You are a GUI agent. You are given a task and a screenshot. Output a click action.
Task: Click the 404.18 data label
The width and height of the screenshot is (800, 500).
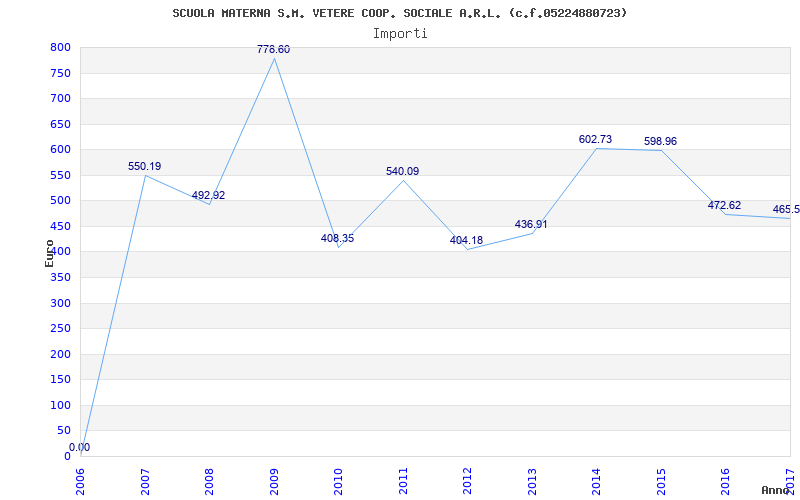point(466,240)
